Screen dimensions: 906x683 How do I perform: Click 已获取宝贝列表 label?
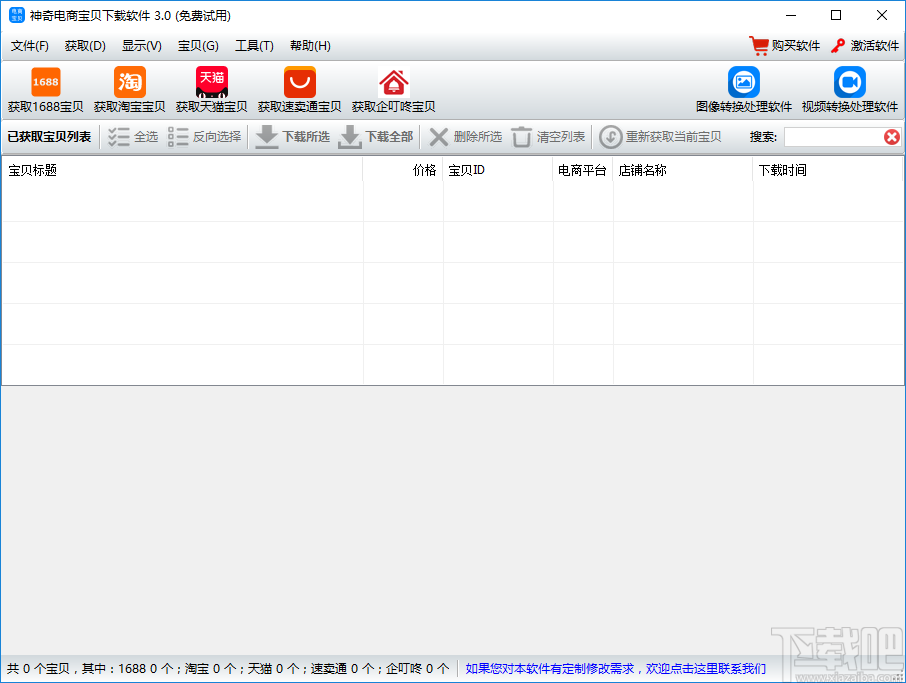pos(49,137)
